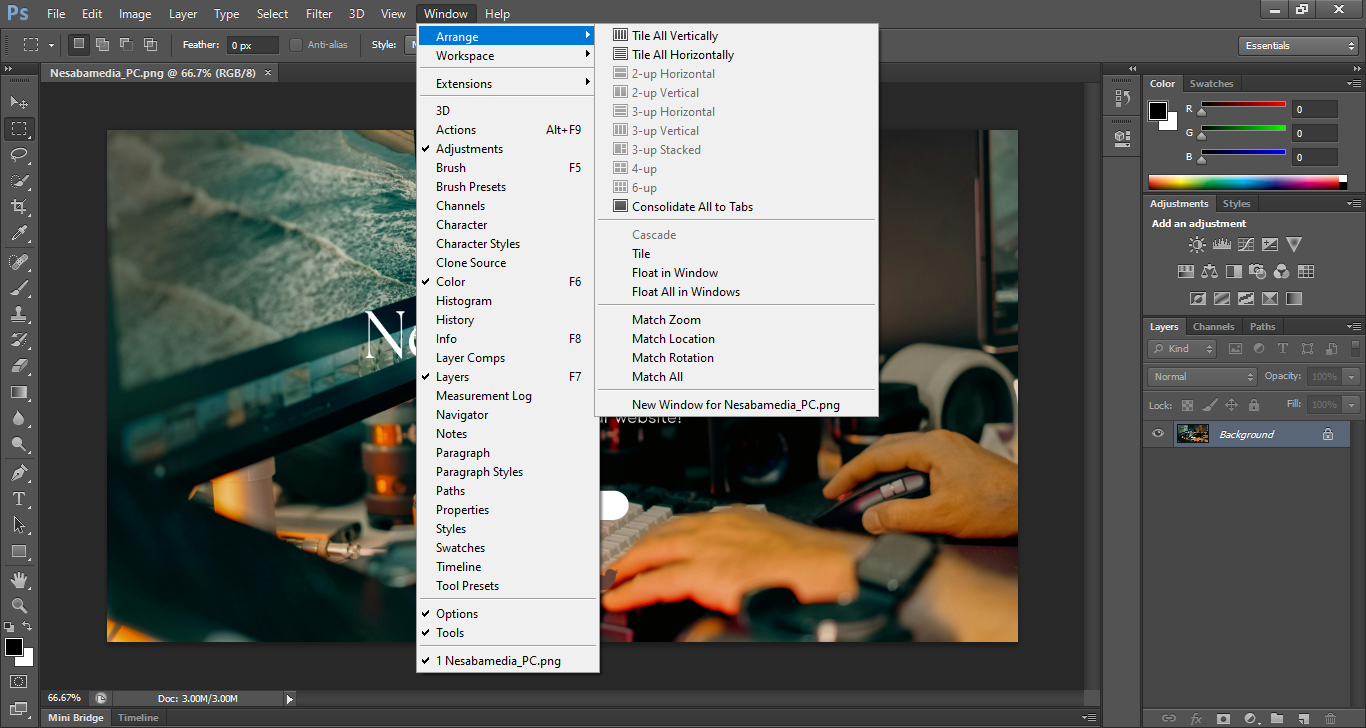Choose Tile All Vertically
This screenshot has width=1366, height=728.
[675, 36]
